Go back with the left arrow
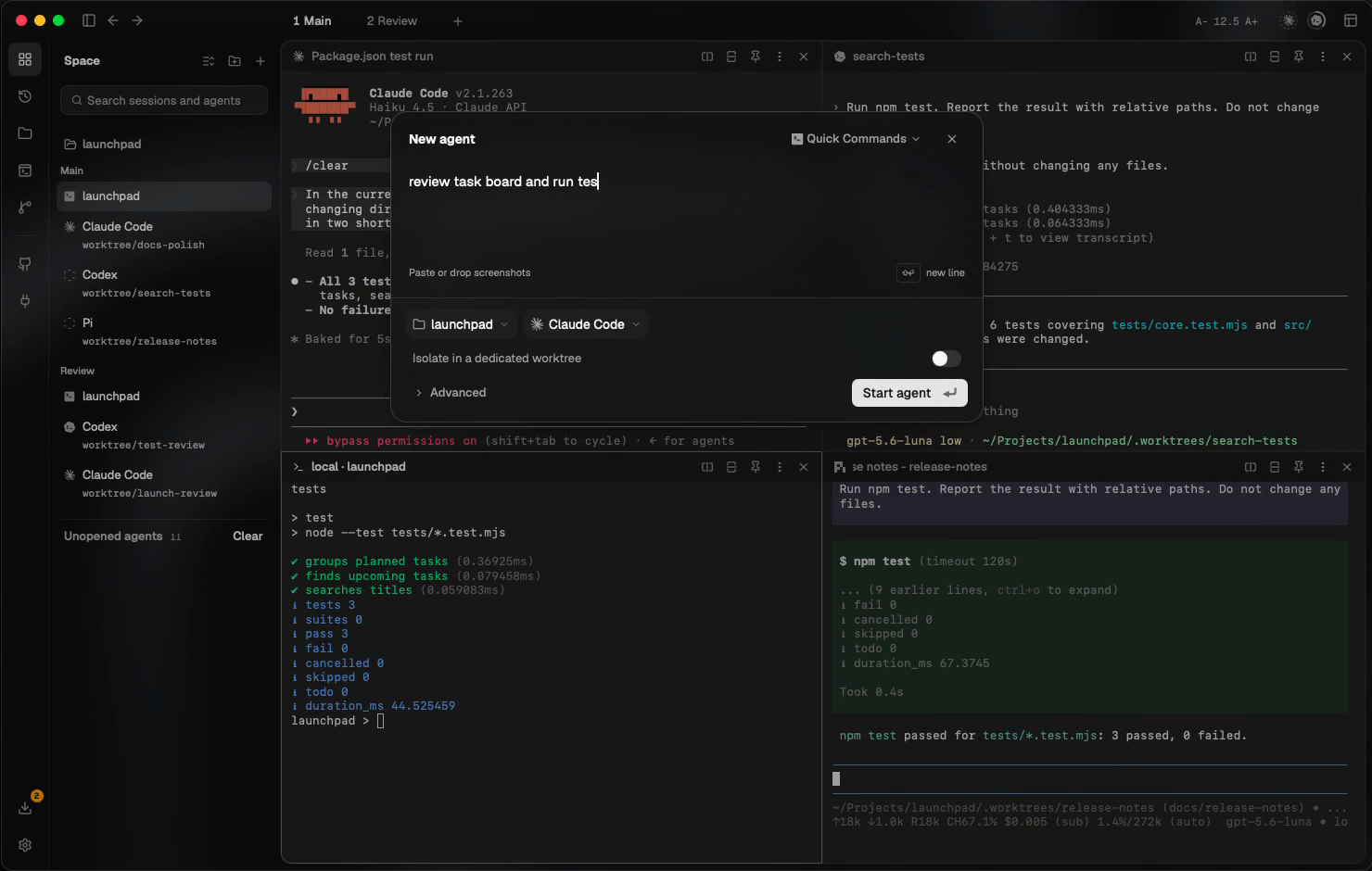Viewport: 1372px width, 871px height. 113,20
